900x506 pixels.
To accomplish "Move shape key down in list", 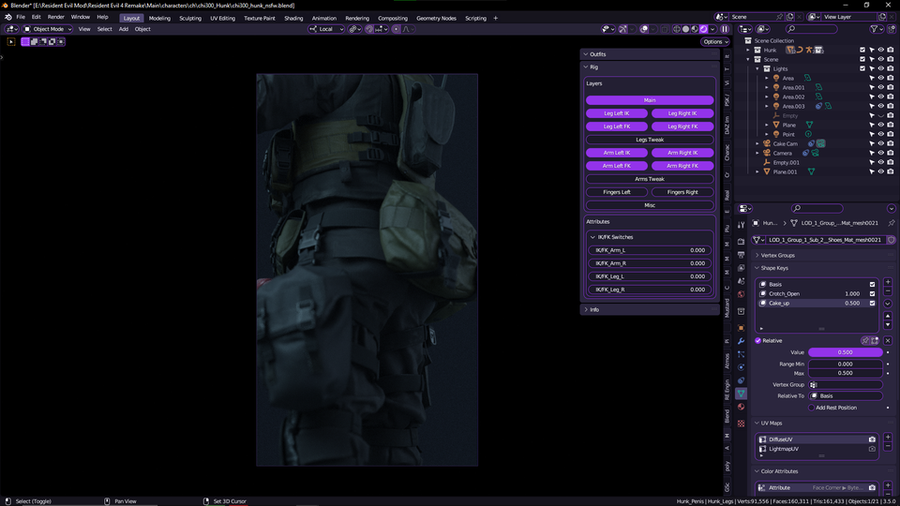I will click(x=887, y=325).
